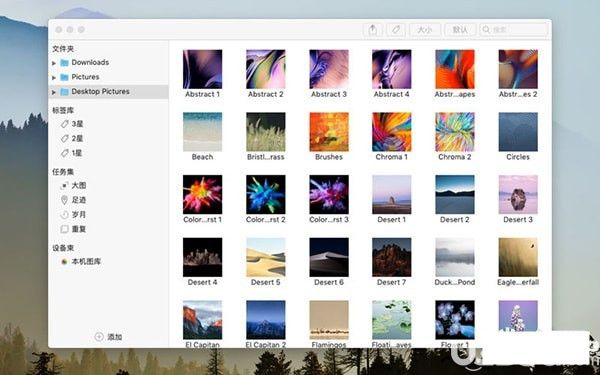The image size is (600, 375).
Task: Open the 默认 sort button
Action: click(x=460, y=30)
